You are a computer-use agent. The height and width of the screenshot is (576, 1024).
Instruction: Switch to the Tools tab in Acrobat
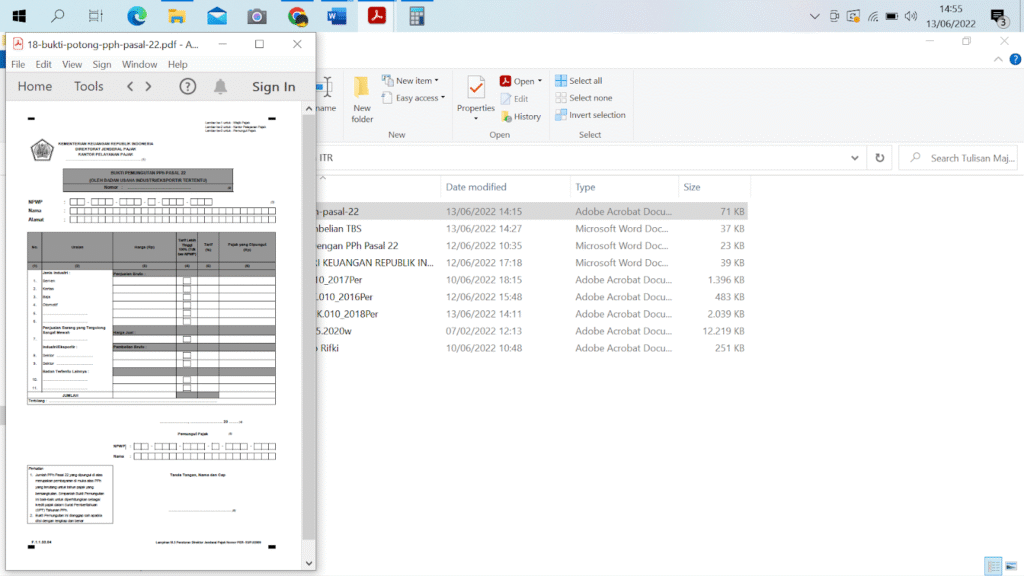(88, 87)
